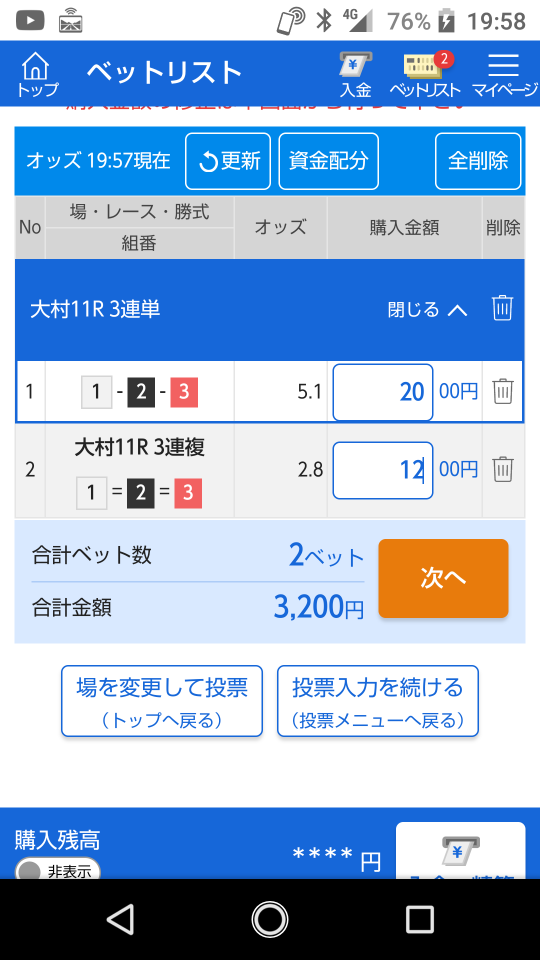Select 場を変更して投票 to return to Top
The image size is (540, 960).
point(162,701)
